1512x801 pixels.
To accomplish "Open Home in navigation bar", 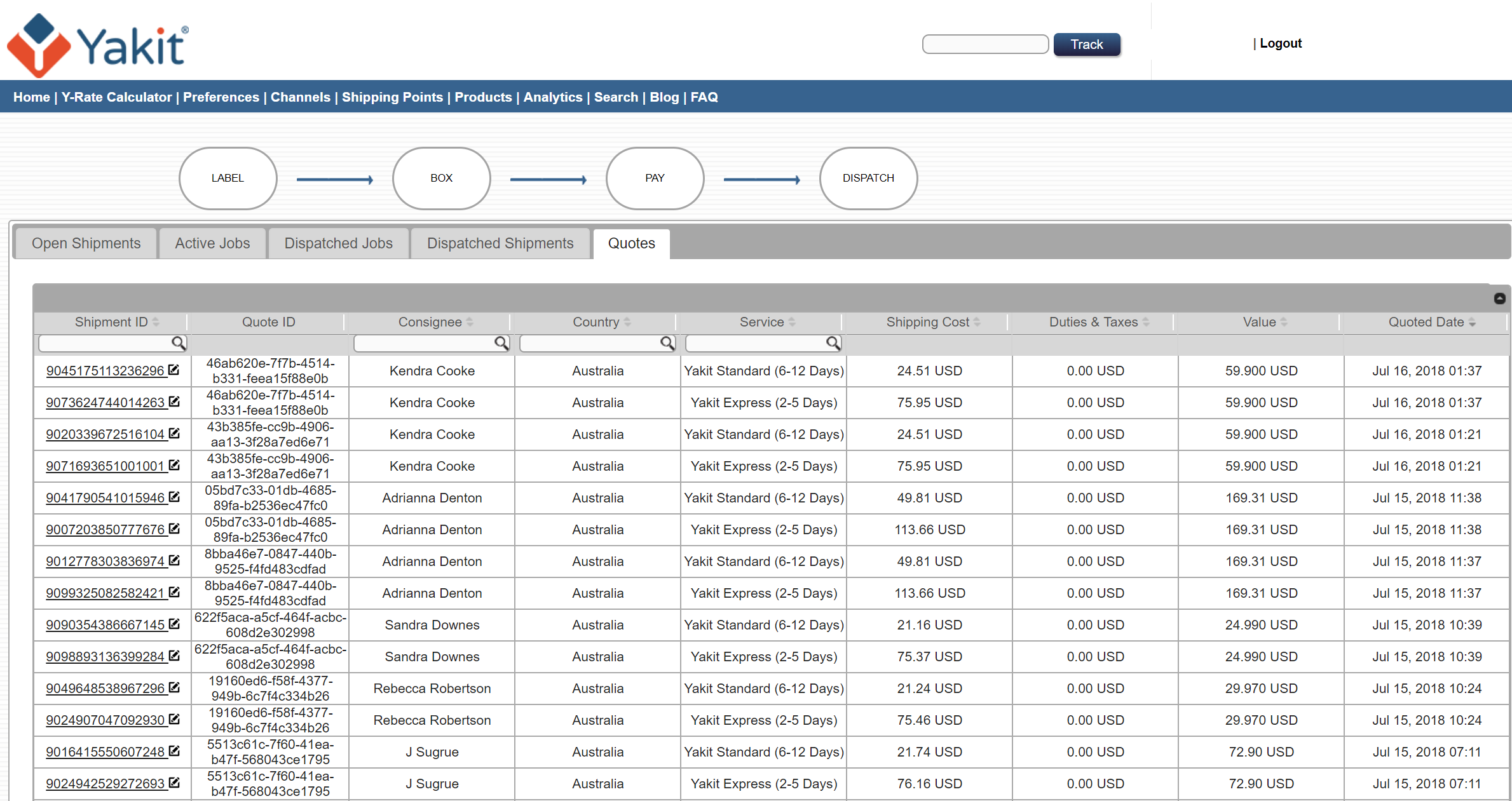I will pyautogui.click(x=32, y=97).
